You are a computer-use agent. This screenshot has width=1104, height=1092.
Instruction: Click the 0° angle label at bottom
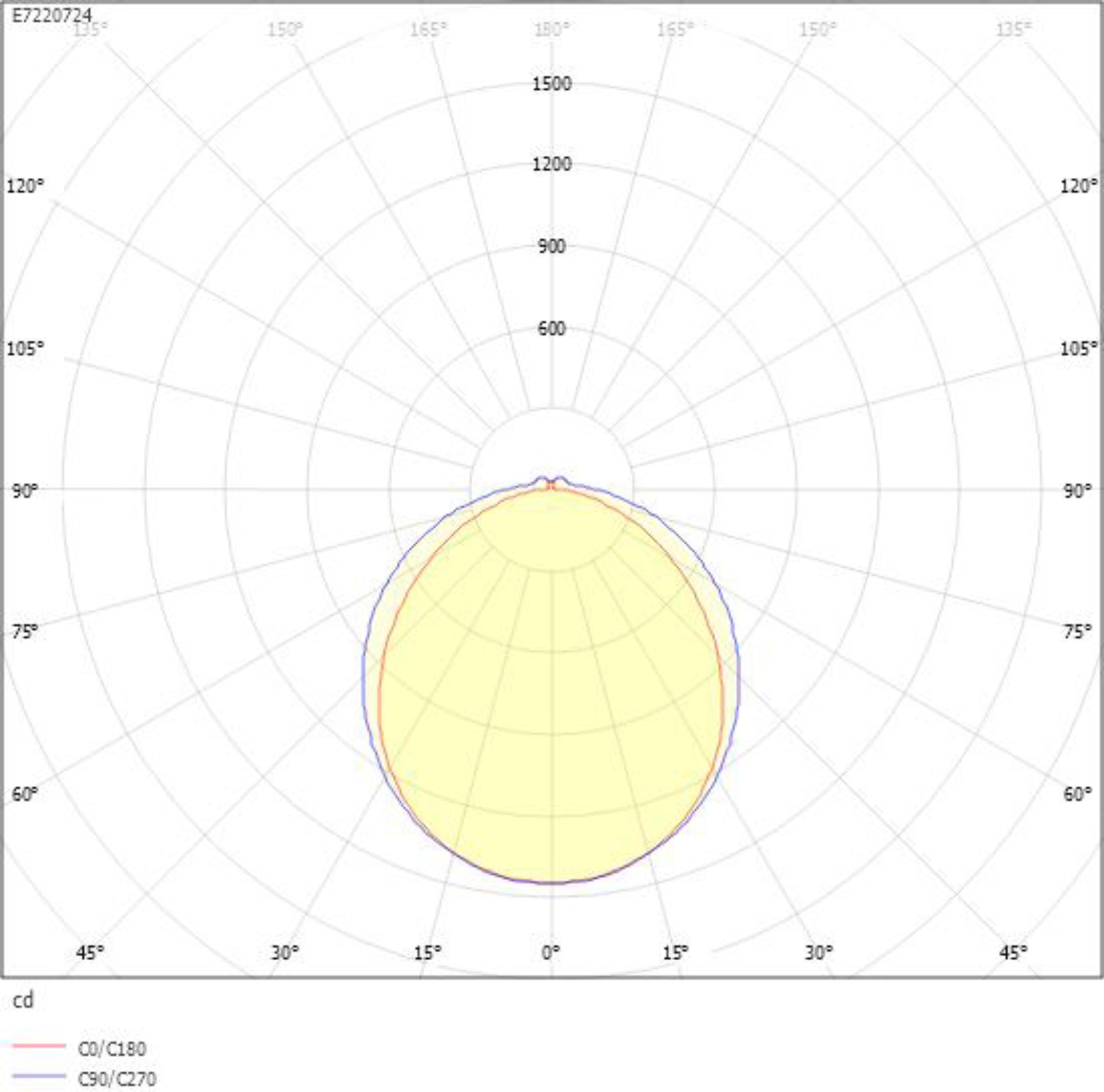click(x=550, y=953)
